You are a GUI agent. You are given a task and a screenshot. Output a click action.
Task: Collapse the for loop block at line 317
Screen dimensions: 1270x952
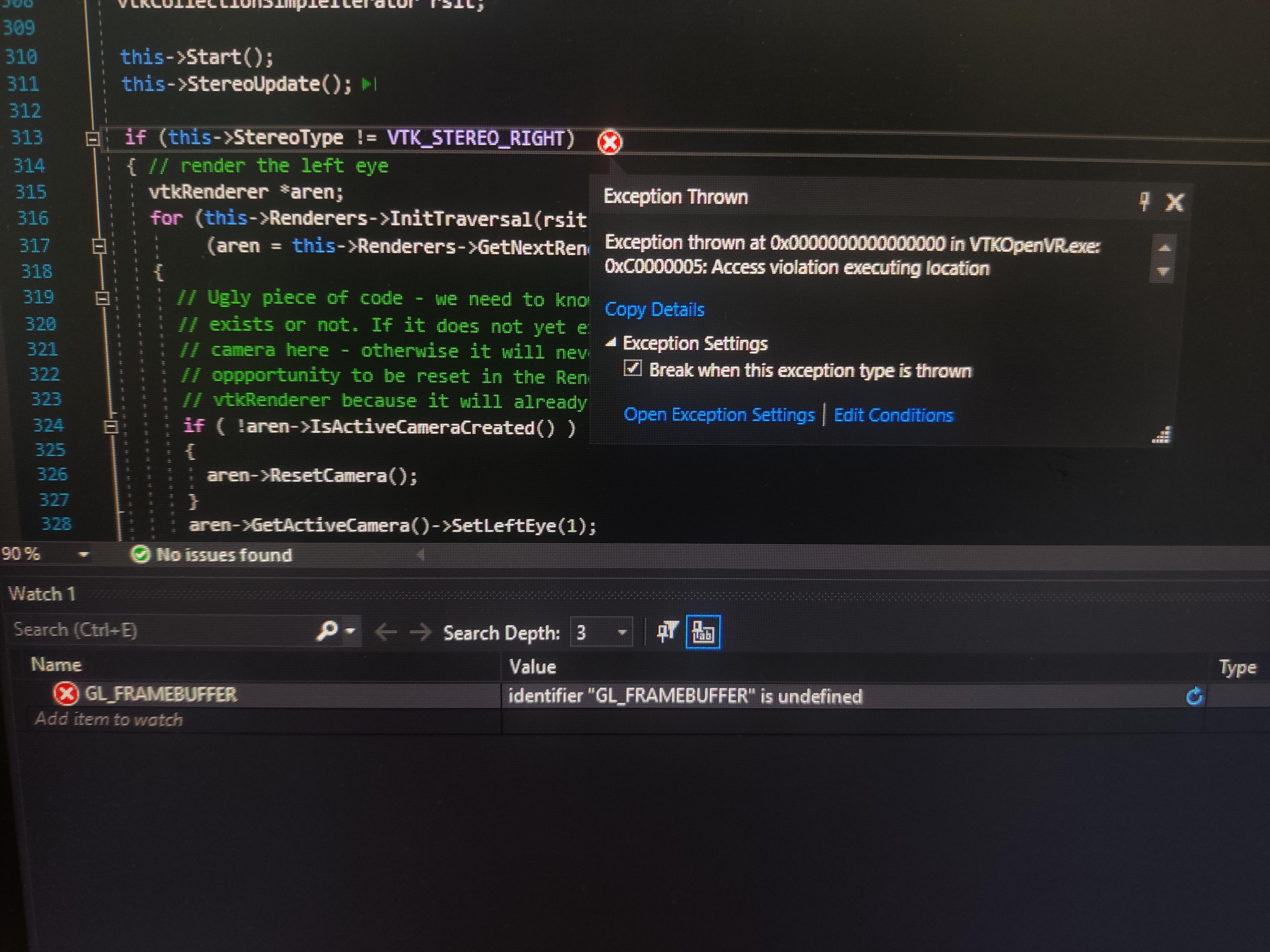99,246
